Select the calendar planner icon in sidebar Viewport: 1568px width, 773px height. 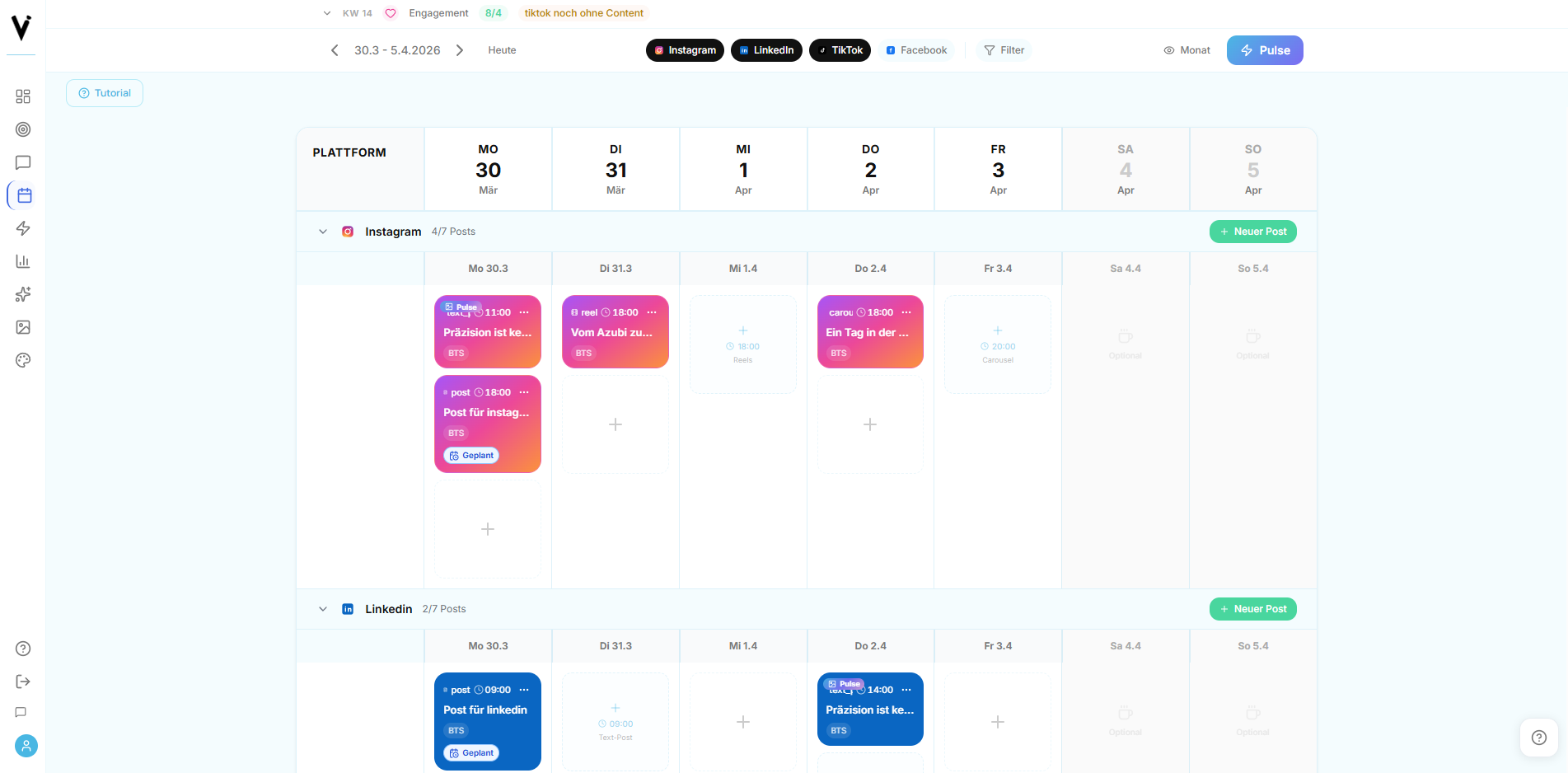(x=23, y=195)
